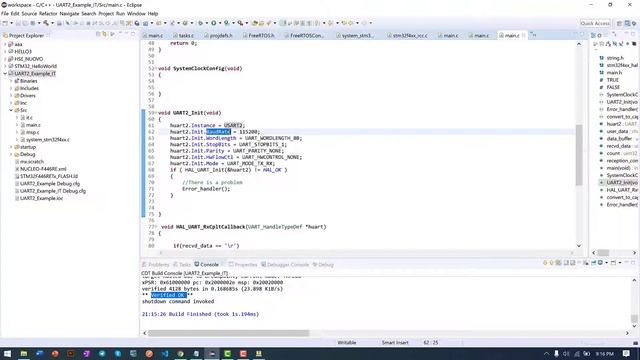Show the hidden editor tabs list
This screenshot has width=640, height=360.
pos(533,36)
